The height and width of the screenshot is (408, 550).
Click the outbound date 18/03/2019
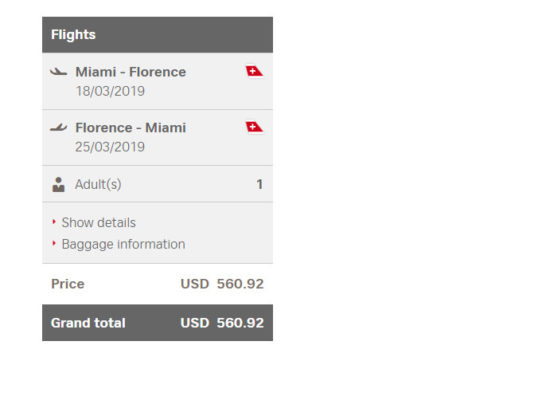click(110, 91)
